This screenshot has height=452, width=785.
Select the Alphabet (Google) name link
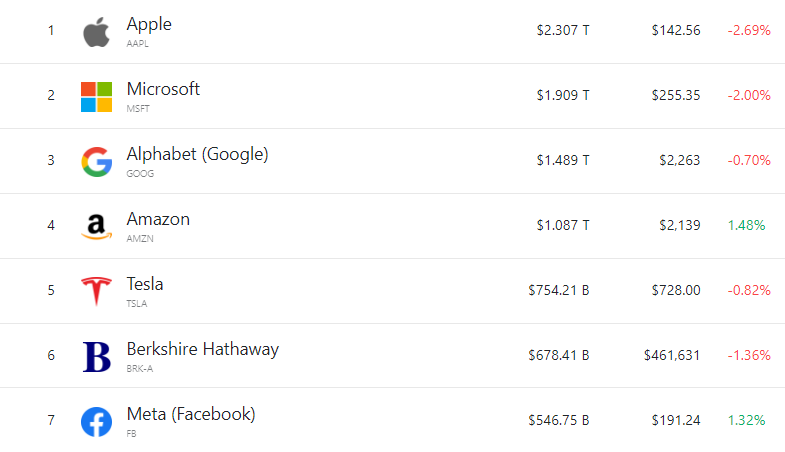click(197, 154)
